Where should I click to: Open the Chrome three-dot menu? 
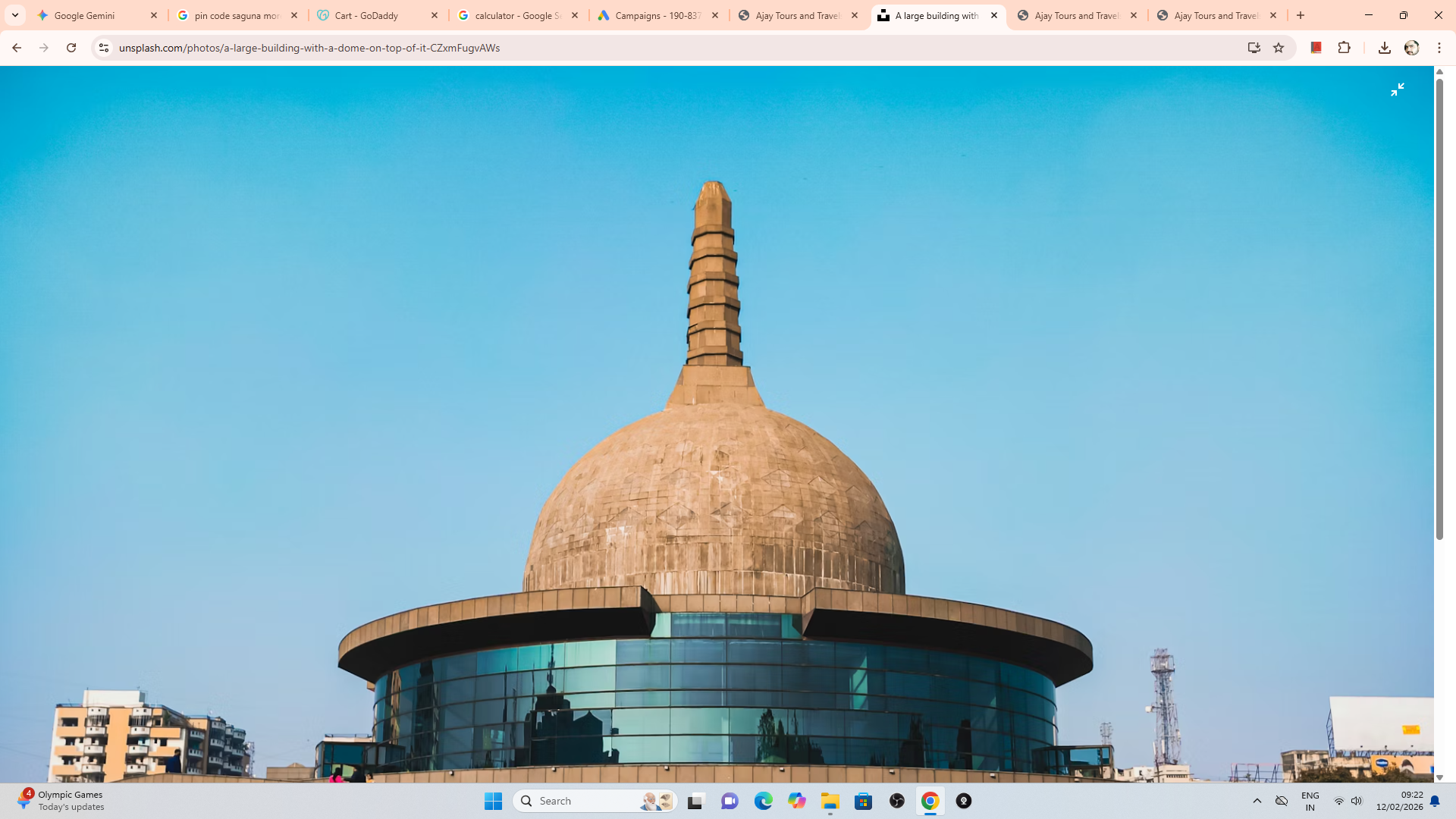(1439, 48)
